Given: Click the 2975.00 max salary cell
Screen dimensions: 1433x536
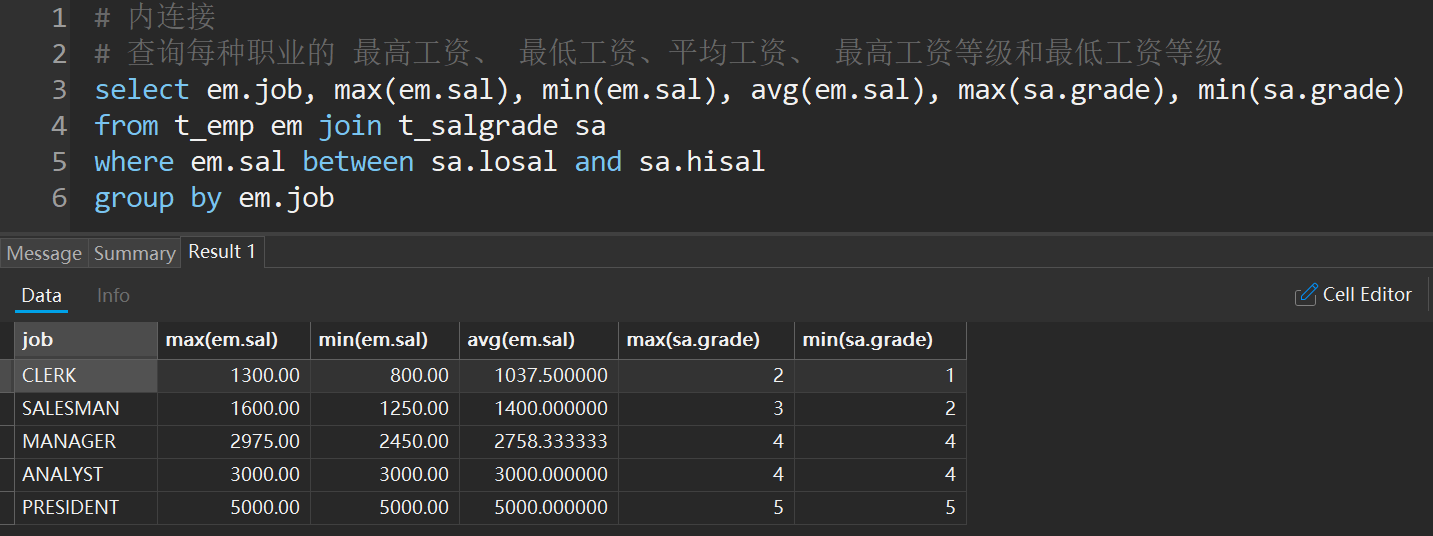Looking at the screenshot, I should pyautogui.click(x=234, y=441).
